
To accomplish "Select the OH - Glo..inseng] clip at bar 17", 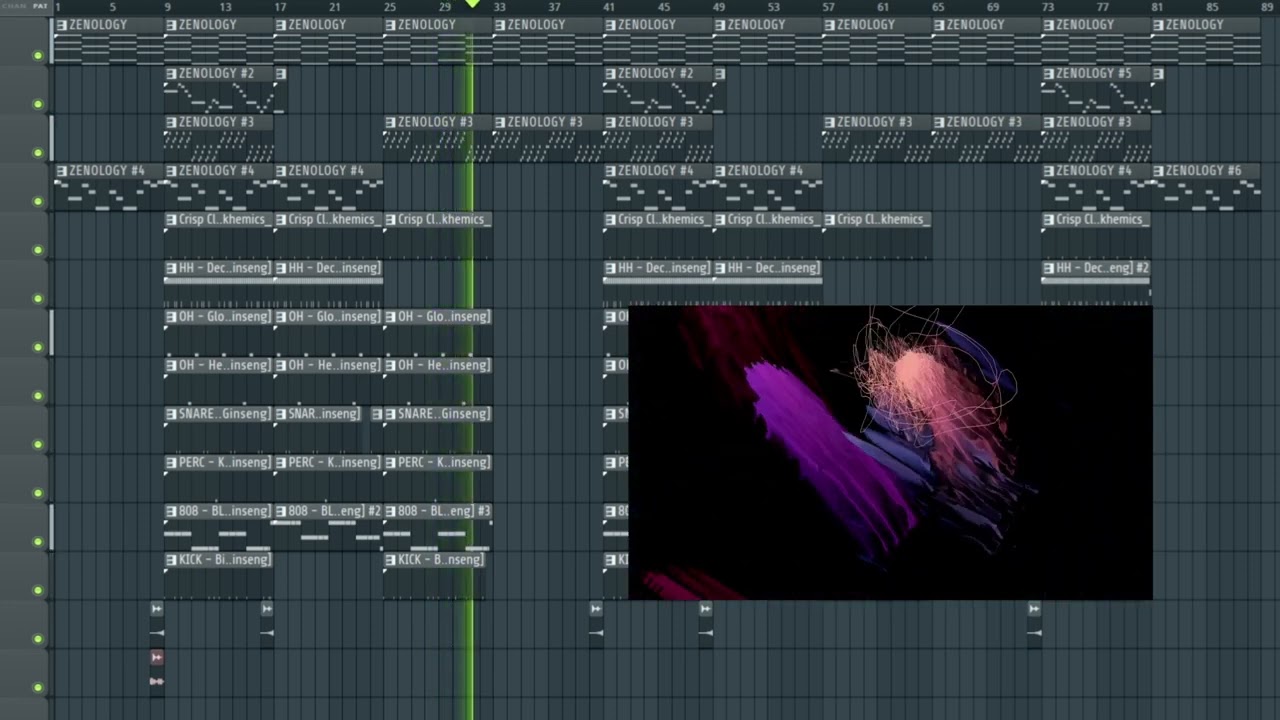I will 328,333.
